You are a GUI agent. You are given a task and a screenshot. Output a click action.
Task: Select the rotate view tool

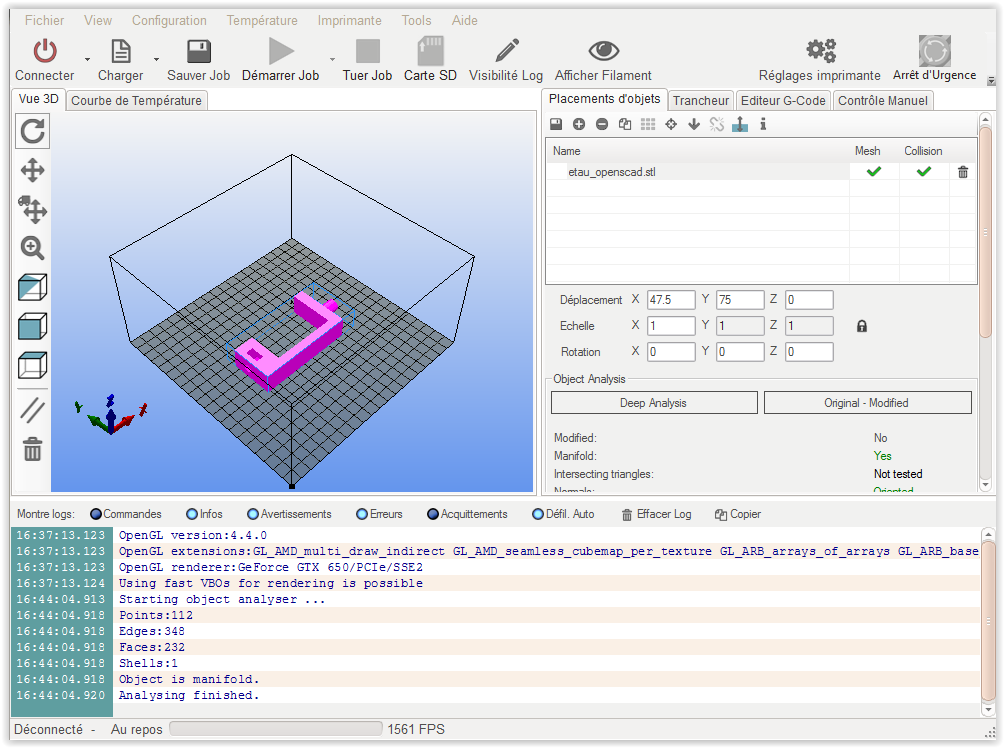[33, 131]
